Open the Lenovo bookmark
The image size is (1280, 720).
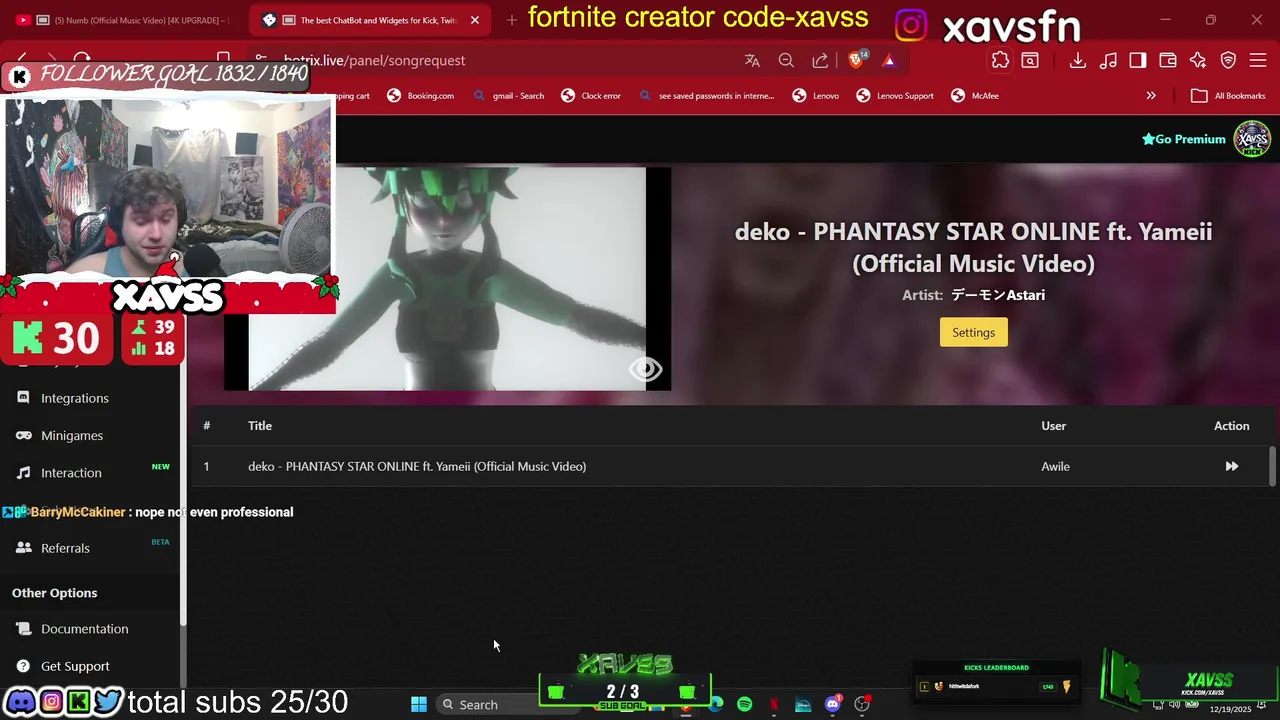tap(816, 96)
